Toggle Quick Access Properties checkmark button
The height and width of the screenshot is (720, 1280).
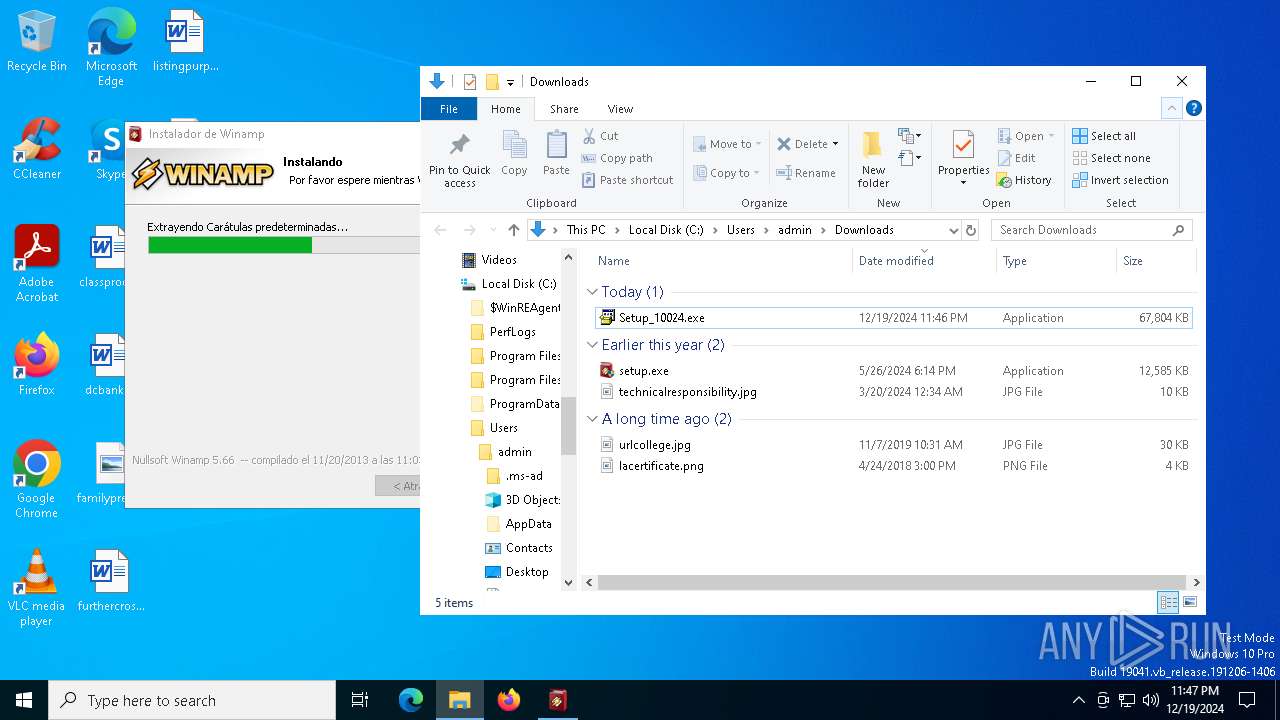pyautogui.click(x=470, y=82)
